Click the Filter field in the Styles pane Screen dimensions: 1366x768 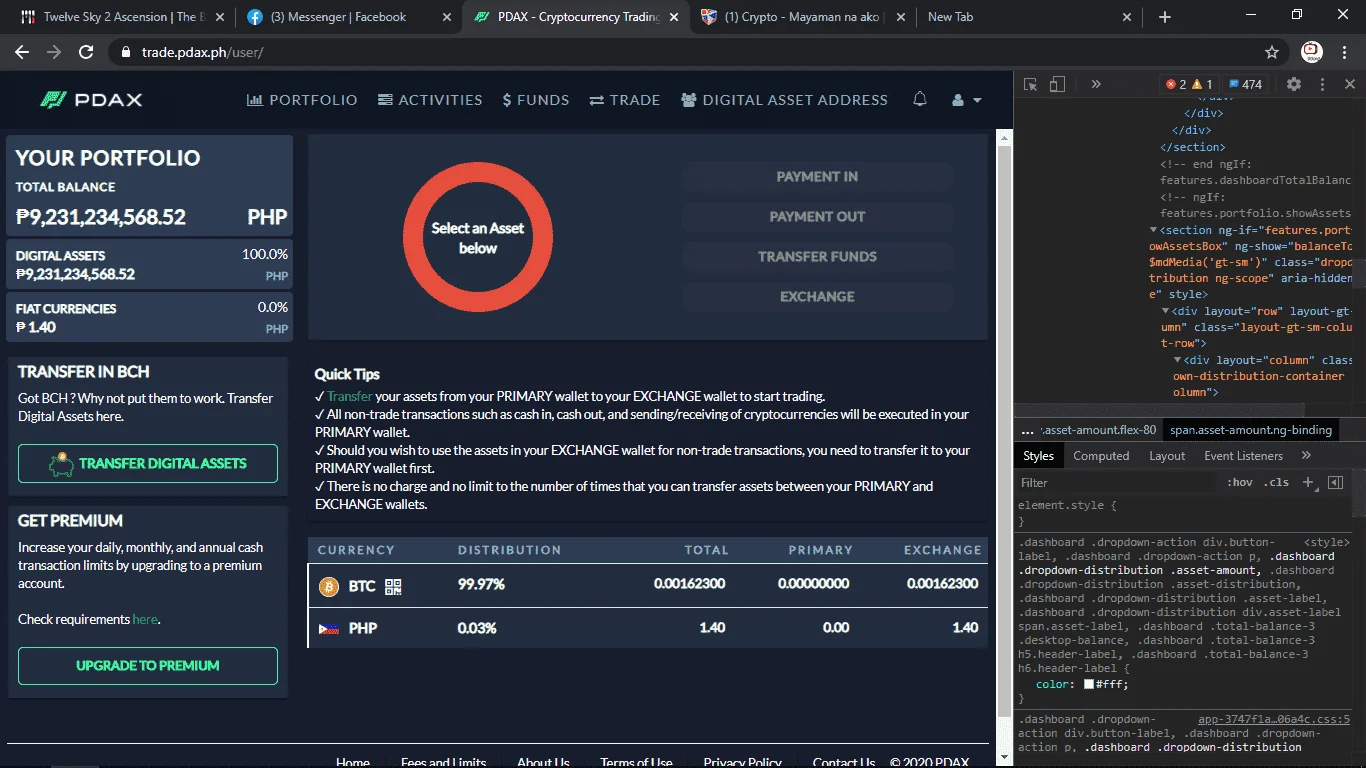(x=1115, y=483)
